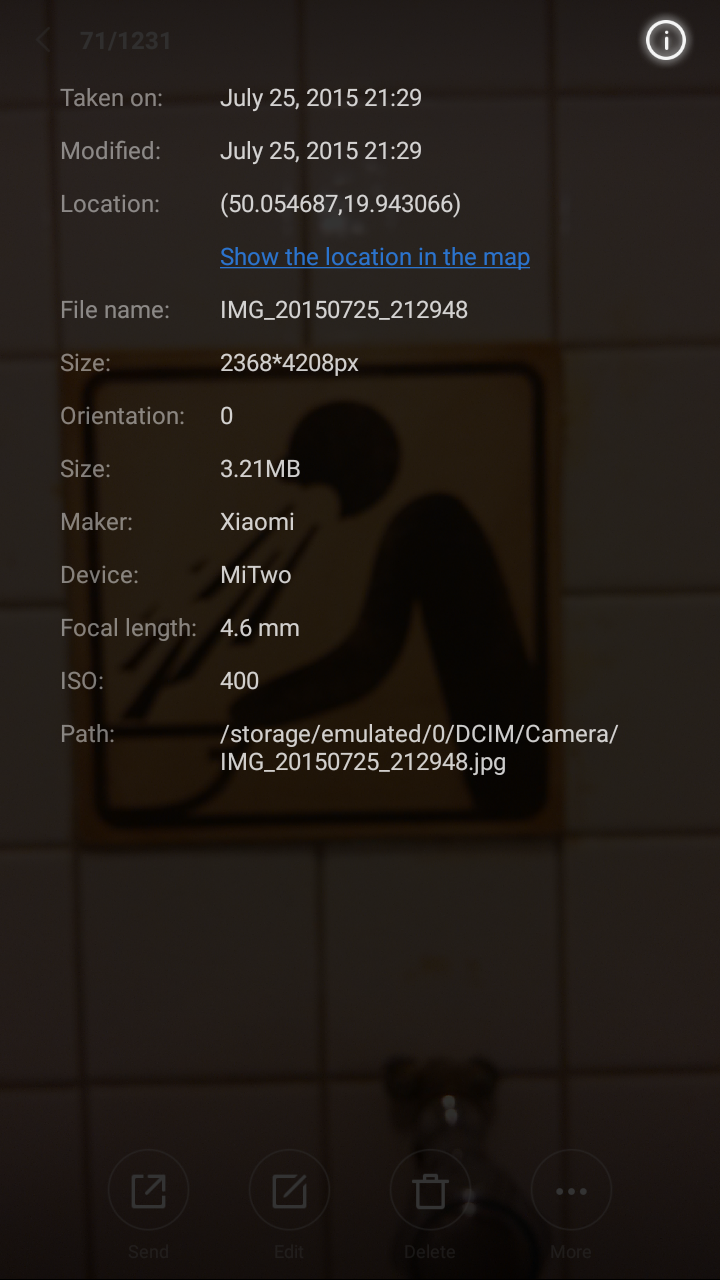
Task: Show the location in the map
Action: coord(375,257)
